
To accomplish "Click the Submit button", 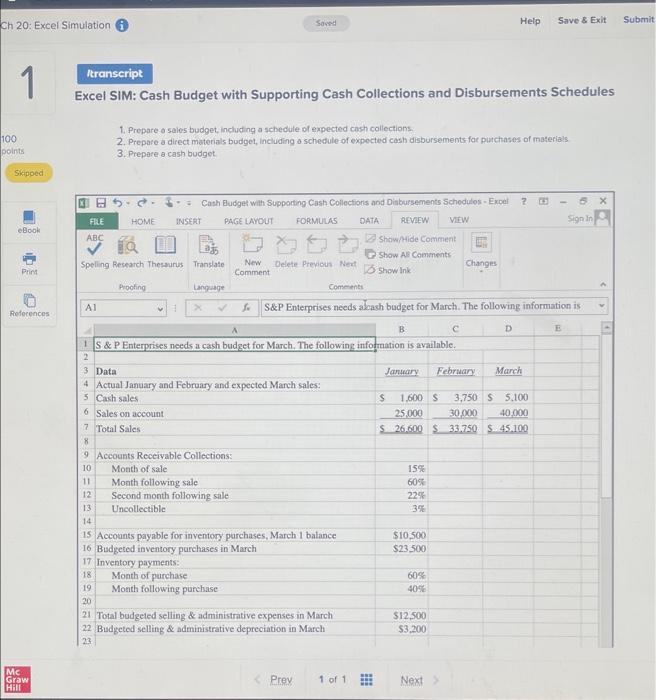I will tap(639, 20).
